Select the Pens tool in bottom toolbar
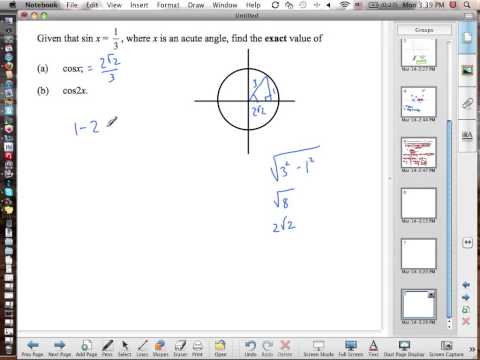This screenshot has width=480, height=360. 107,348
